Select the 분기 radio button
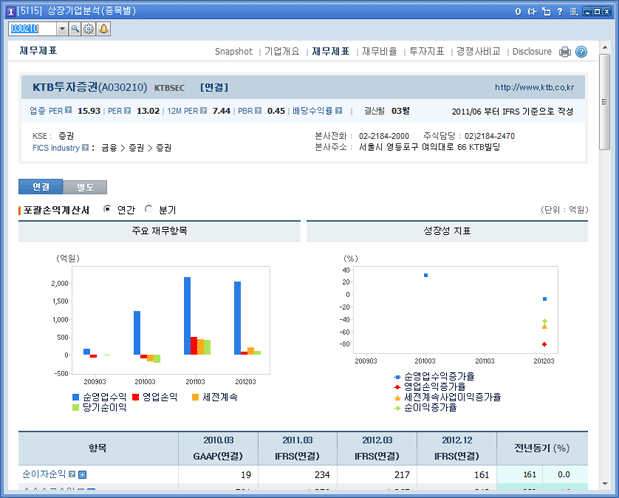Image resolution: width=619 pixels, height=498 pixels. pos(149,210)
